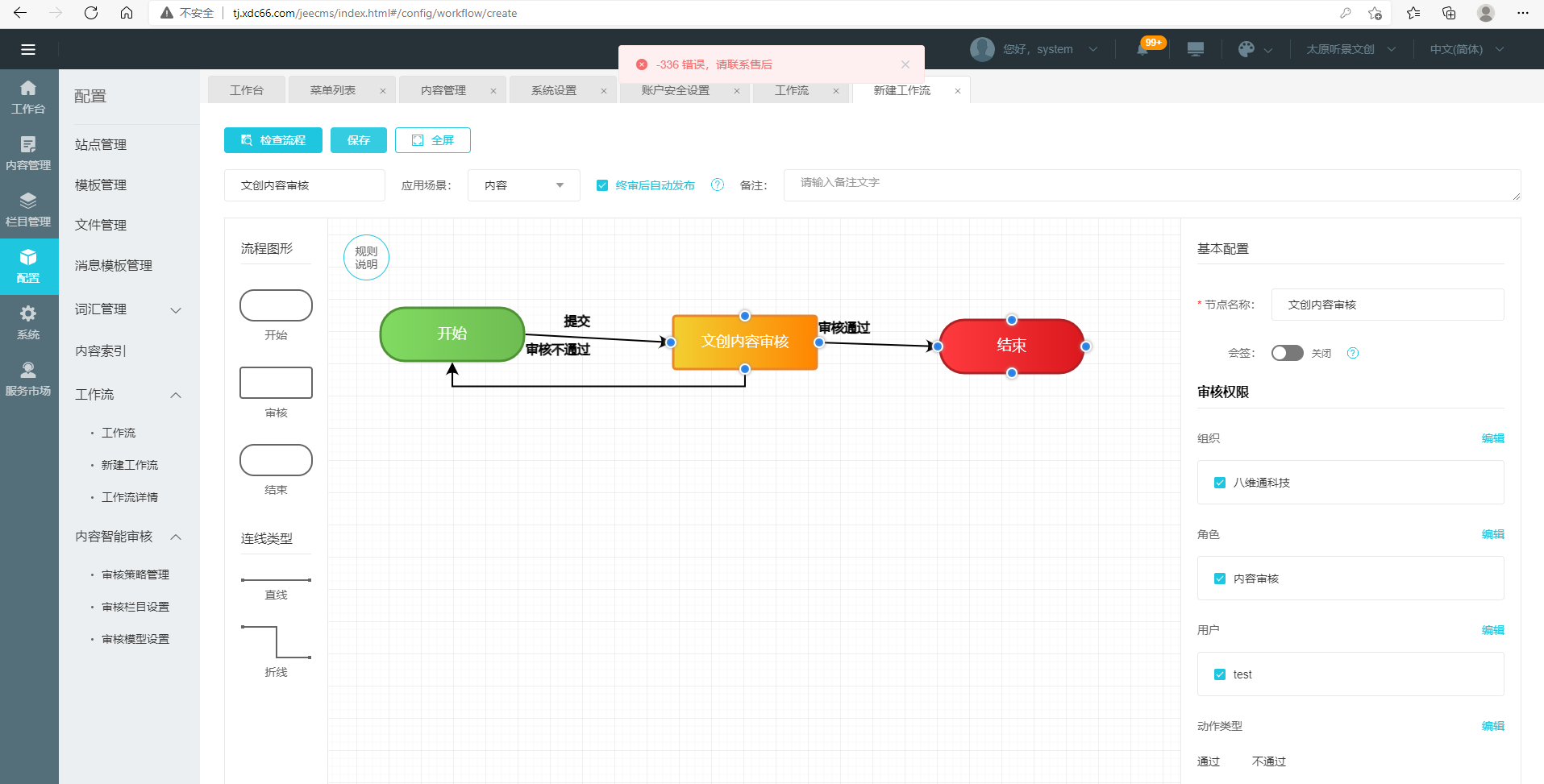Toggle the hamburger menu icon
Viewport: 1544px width, 784px height.
click(28, 49)
